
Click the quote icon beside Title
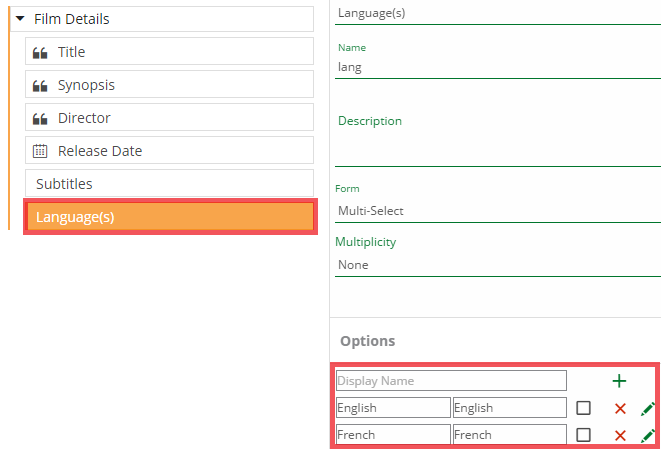coord(41,52)
